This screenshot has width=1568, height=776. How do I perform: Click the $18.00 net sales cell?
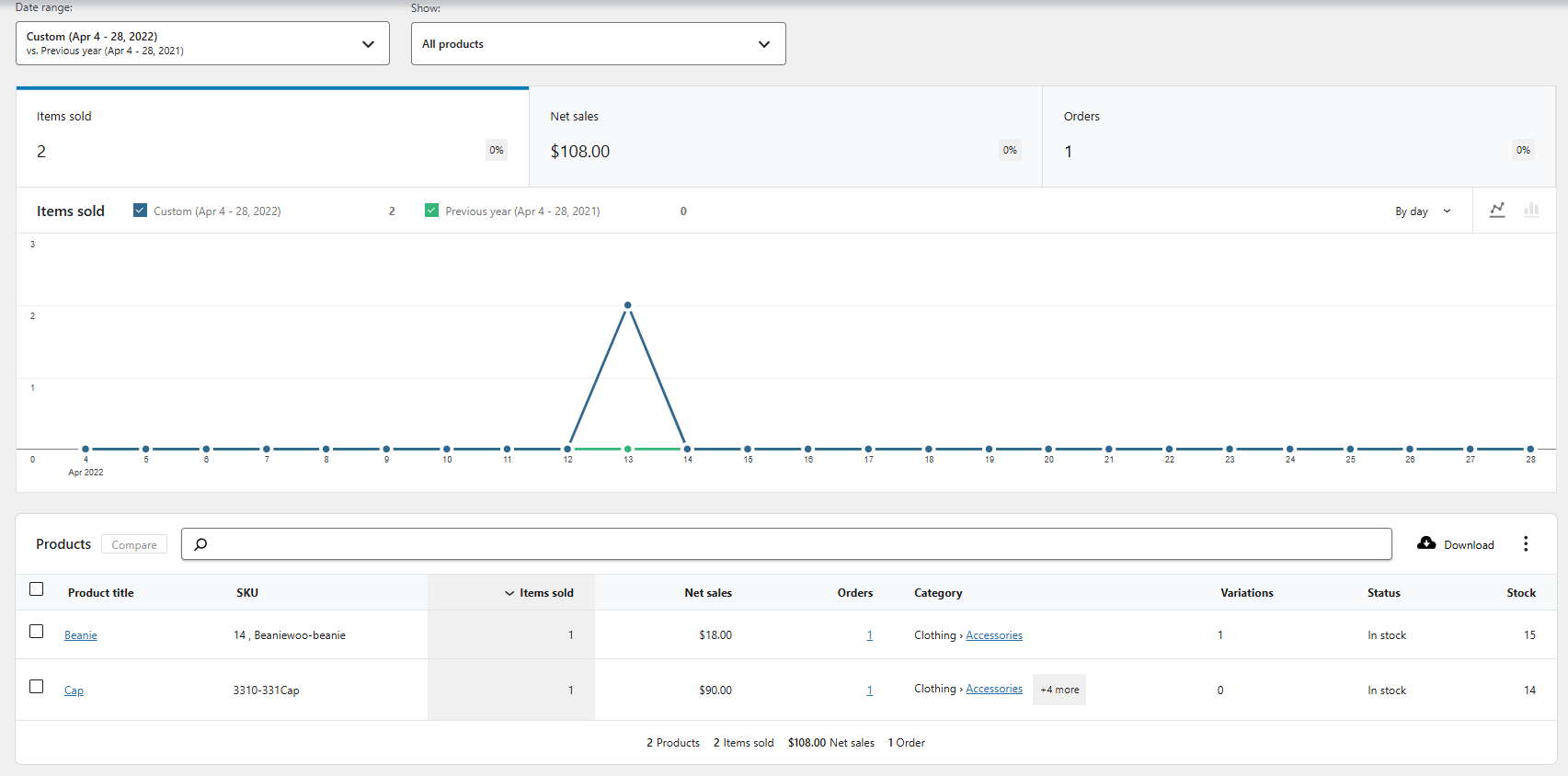point(715,635)
